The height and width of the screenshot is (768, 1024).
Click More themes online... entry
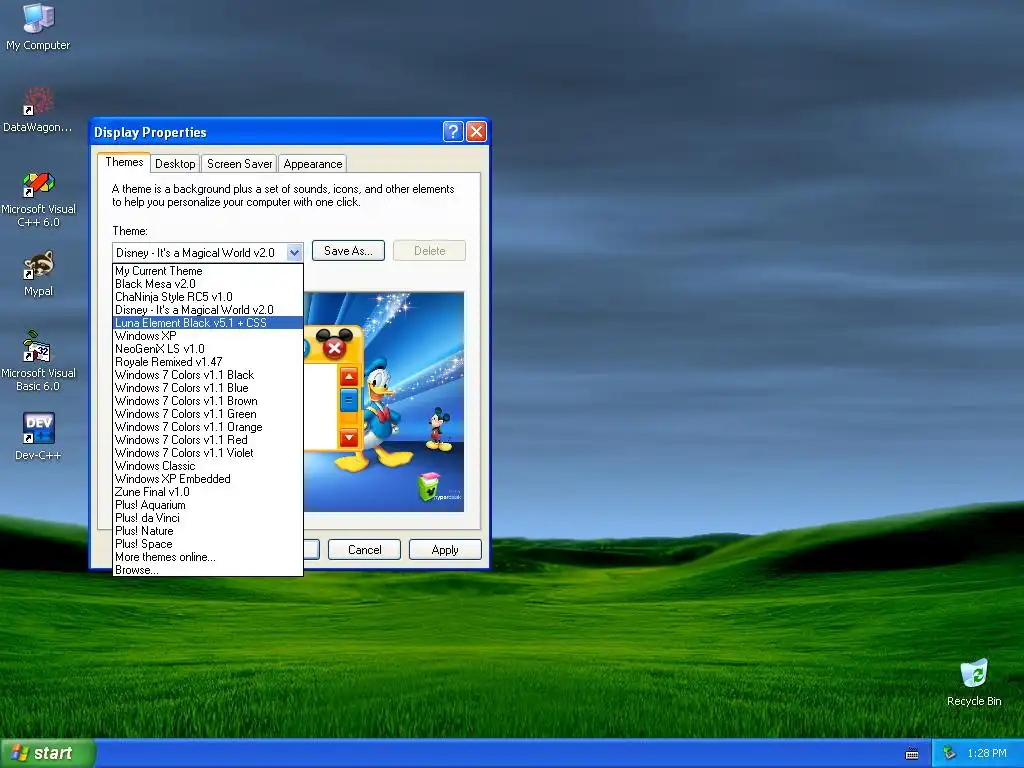[x=208, y=557]
